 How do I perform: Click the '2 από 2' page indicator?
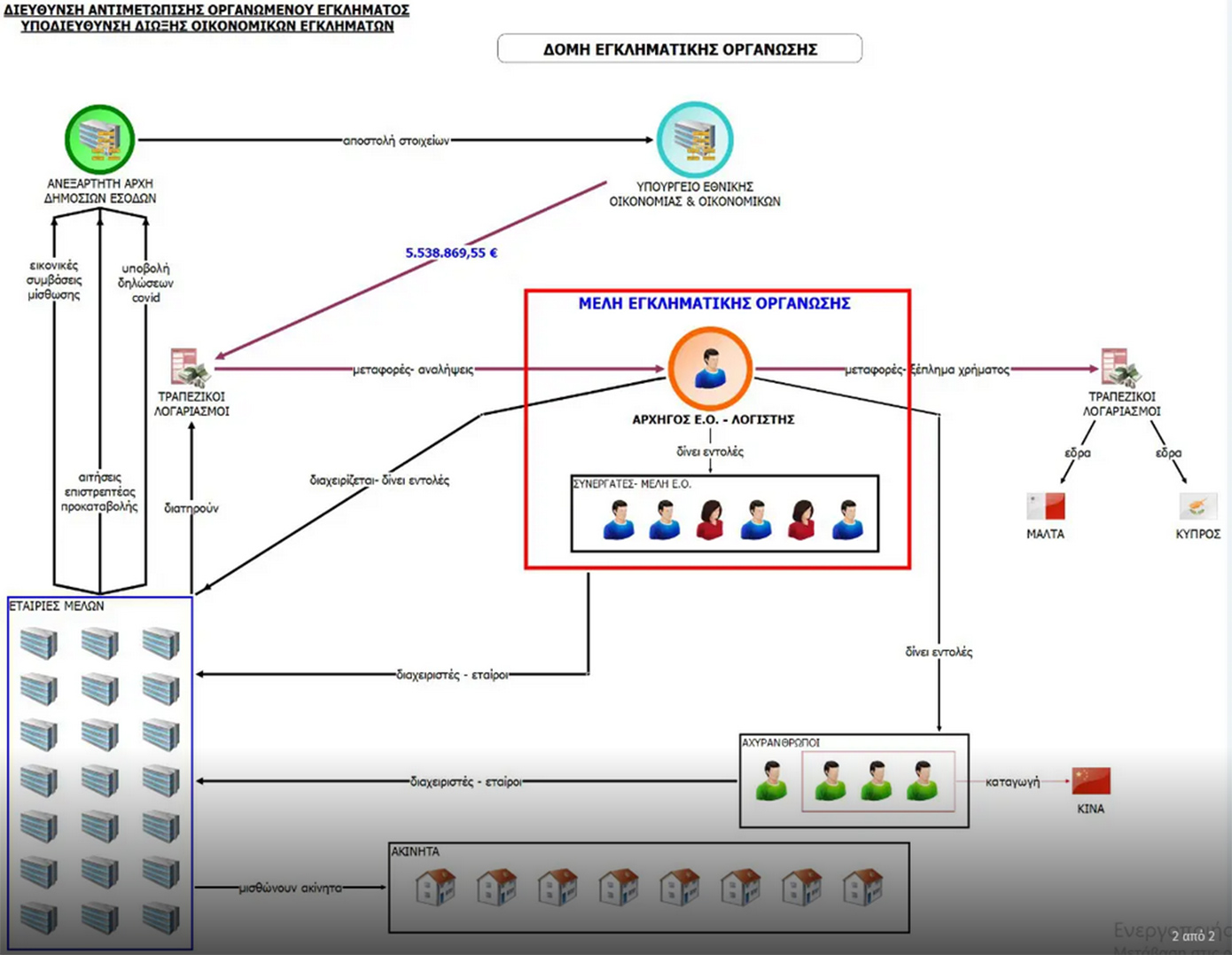pos(1193,935)
